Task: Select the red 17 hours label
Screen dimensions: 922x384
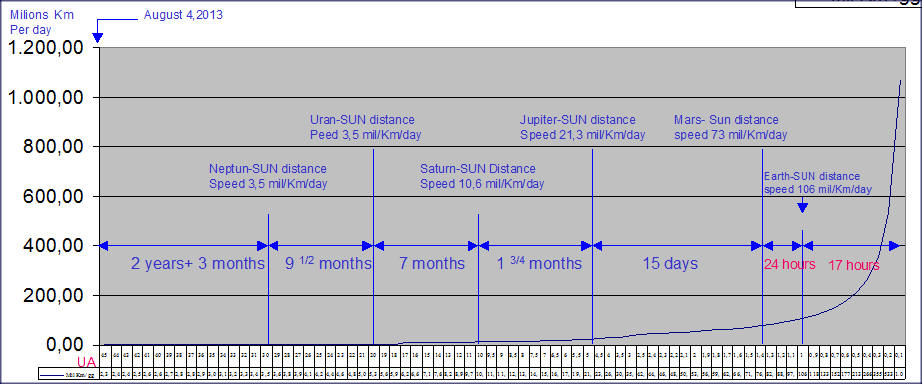Action: click(x=854, y=265)
